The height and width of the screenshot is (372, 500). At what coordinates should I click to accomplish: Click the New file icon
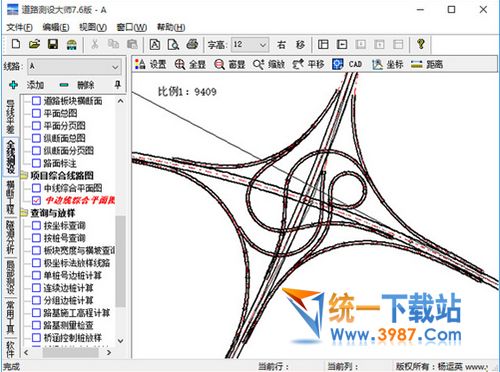pyautogui.click(x=16, y=44)
